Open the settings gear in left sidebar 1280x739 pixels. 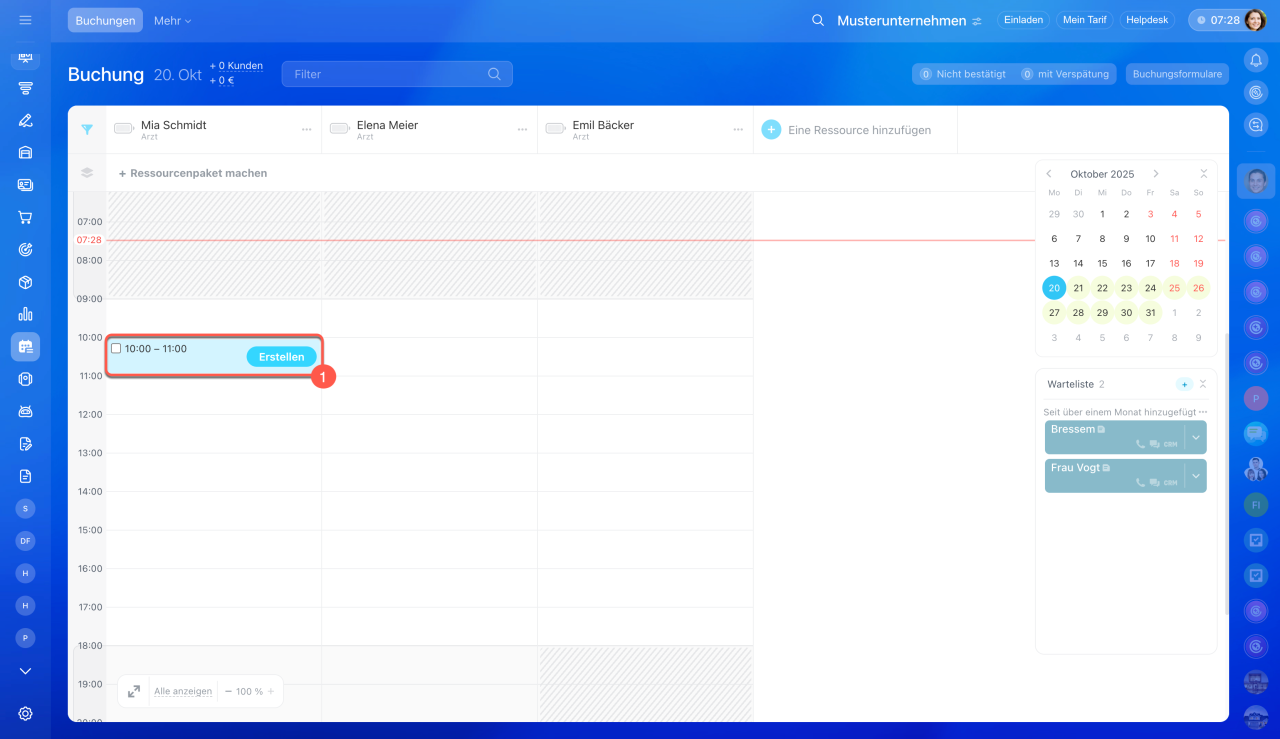point(25,713)
